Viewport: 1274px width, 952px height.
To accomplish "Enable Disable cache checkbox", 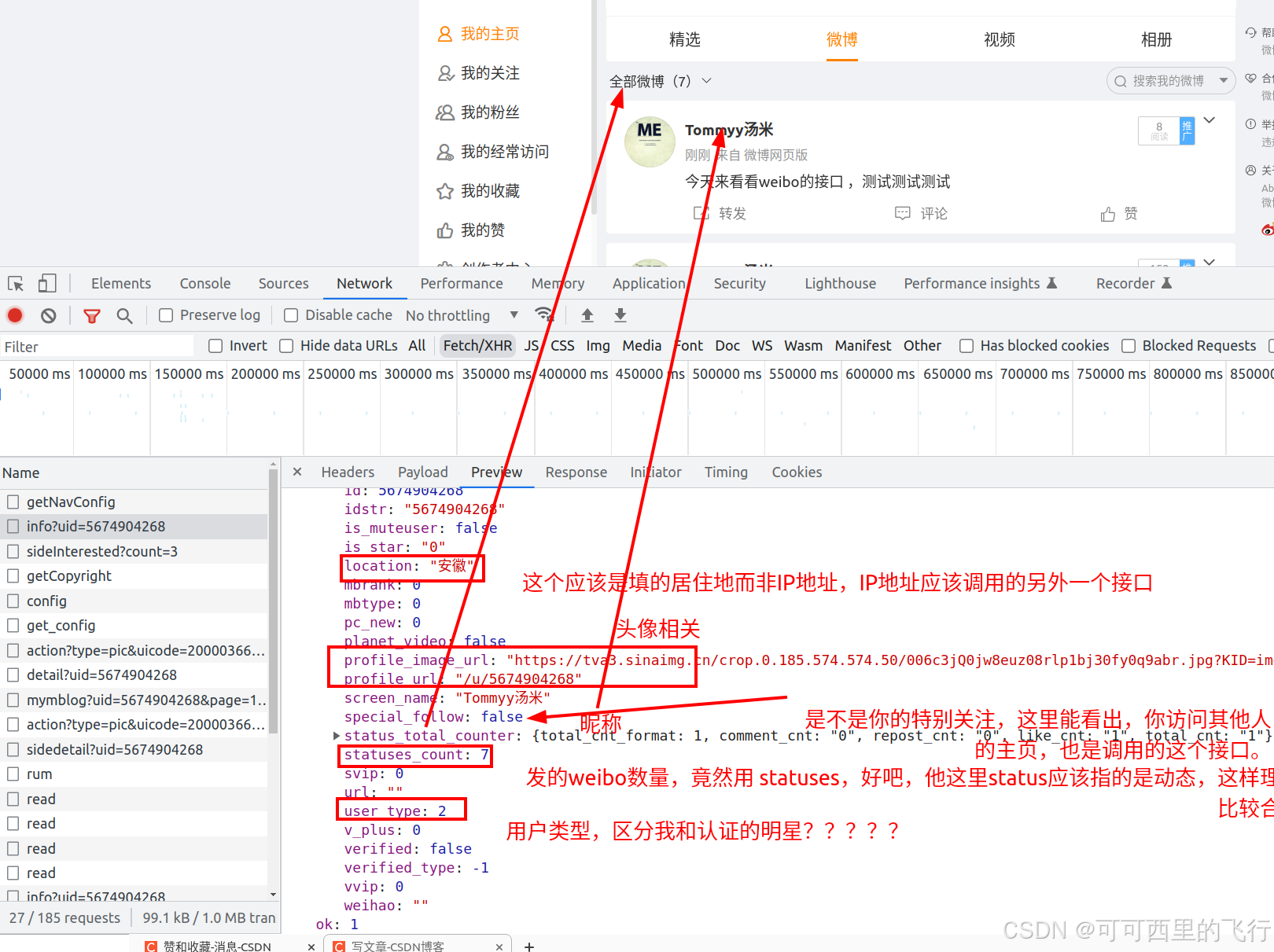I will (x=291, y=315).
